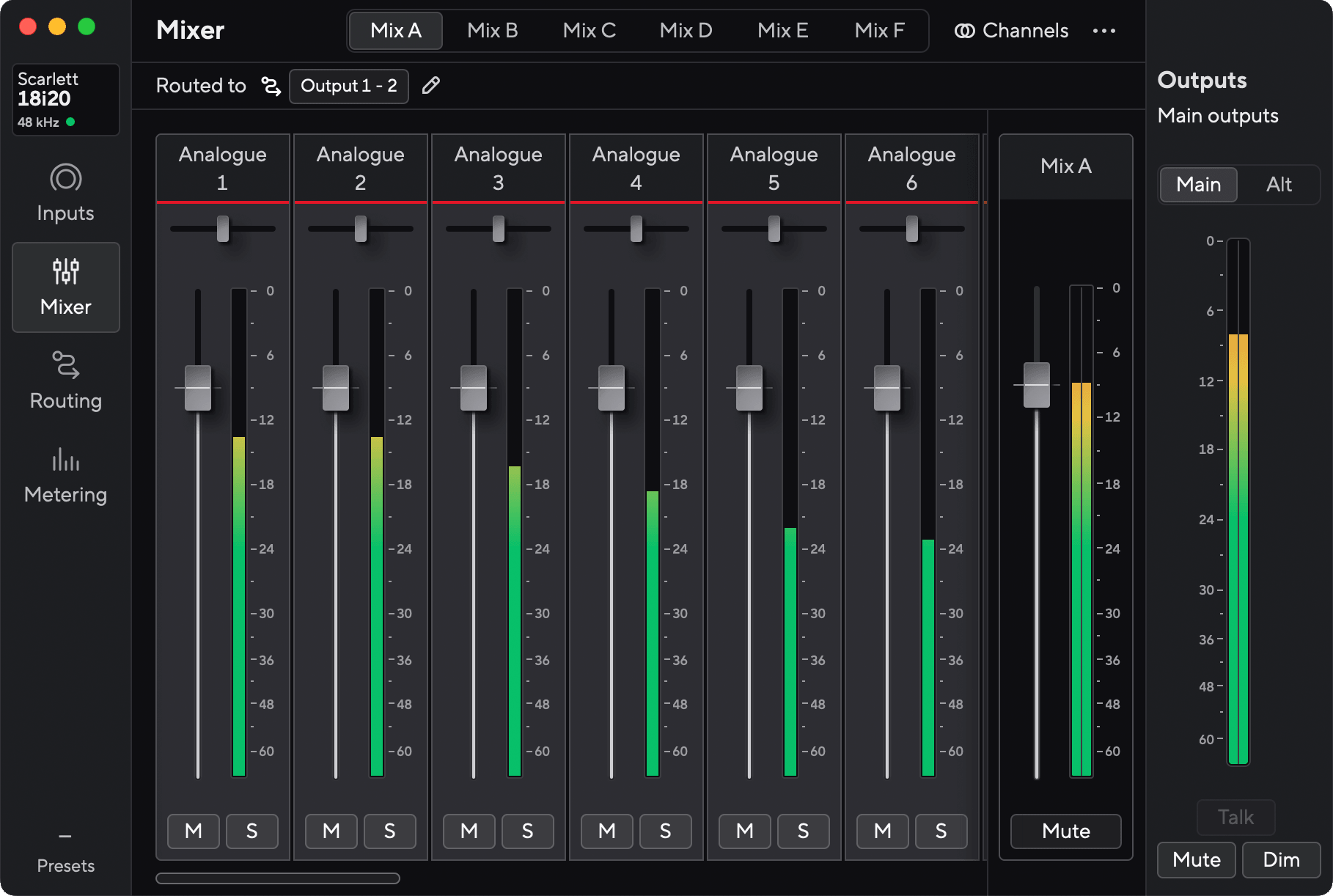The image size is (1333, 896).
Task: Click the Analogue 6 volume fader handle
Action: click(887, 388)
